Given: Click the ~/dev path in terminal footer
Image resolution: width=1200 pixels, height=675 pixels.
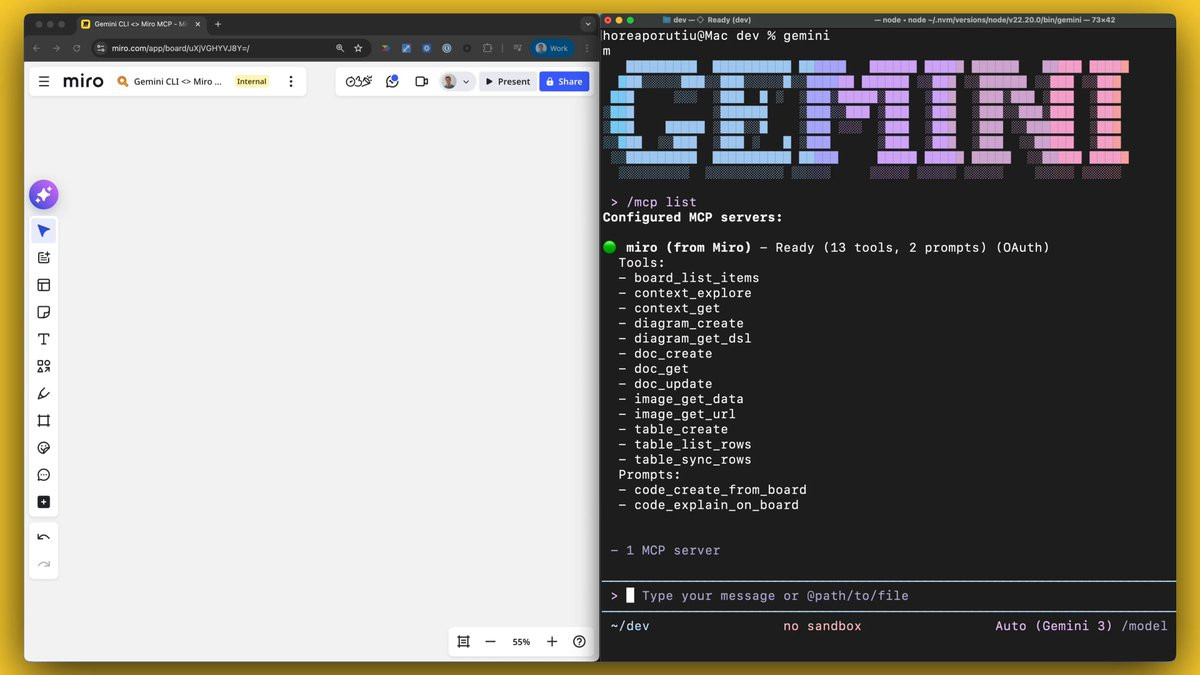Looking at the screenshot, I should (x=630, y=626).
